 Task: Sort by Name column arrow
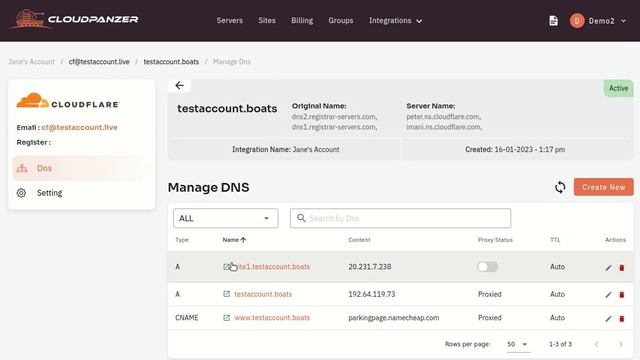coord(244,240)
